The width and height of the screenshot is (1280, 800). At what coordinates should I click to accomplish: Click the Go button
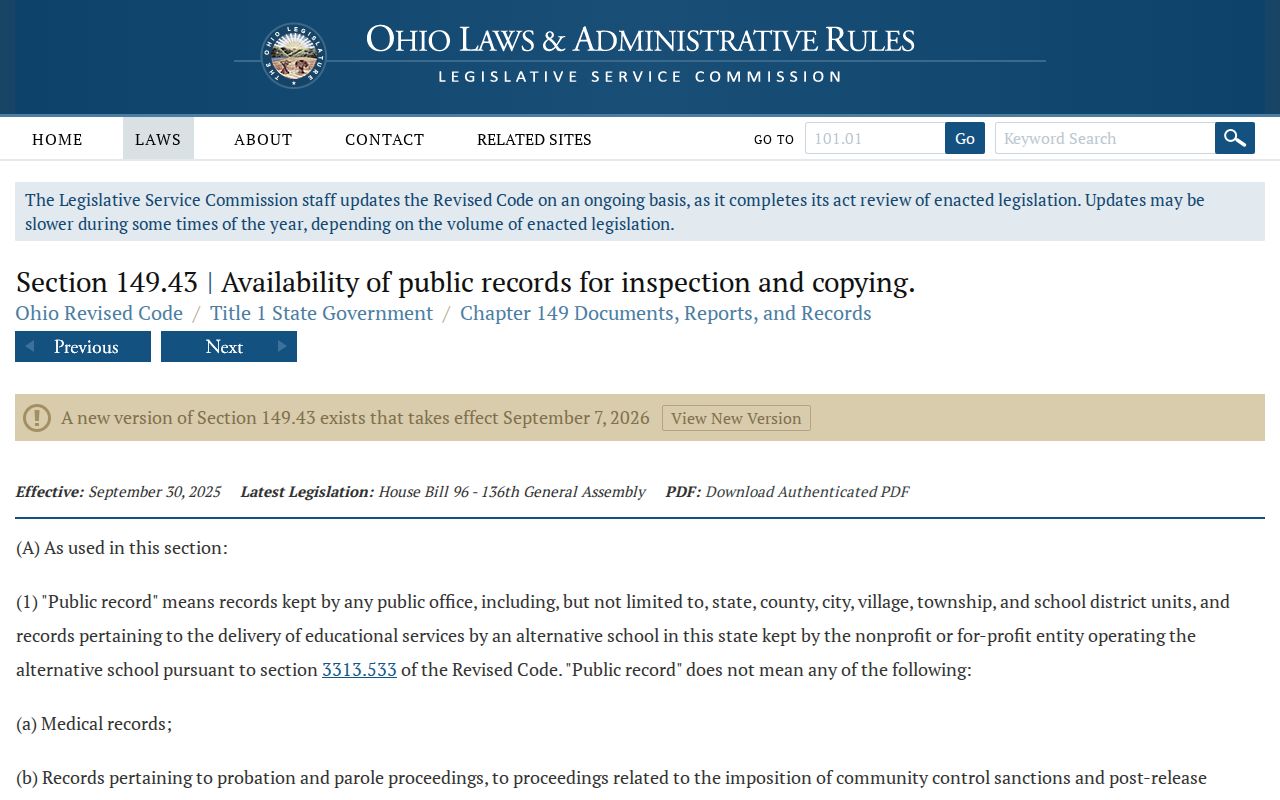pyautogui.click(x=965, y=138)
